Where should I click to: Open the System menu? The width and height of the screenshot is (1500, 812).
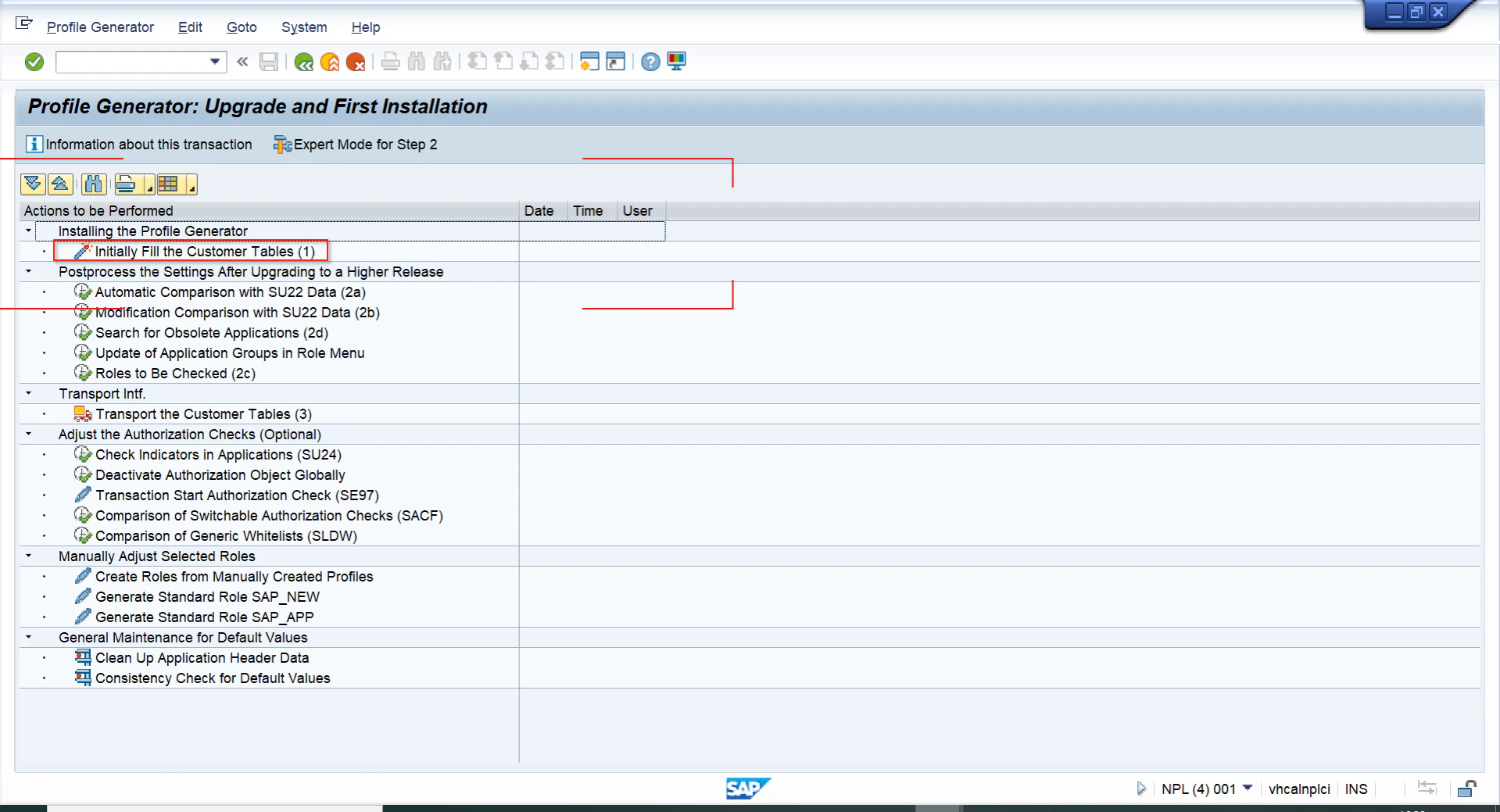[x=304, y=27]
